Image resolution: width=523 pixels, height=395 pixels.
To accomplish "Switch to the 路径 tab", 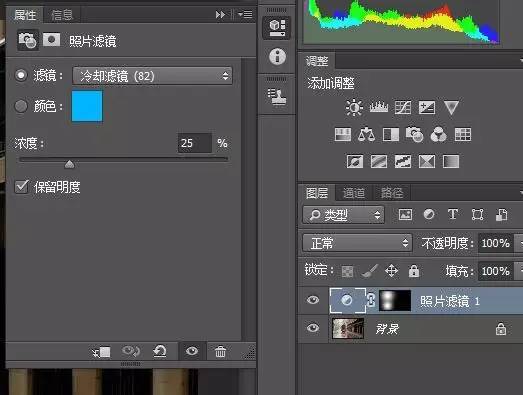I will click(392, 193).
